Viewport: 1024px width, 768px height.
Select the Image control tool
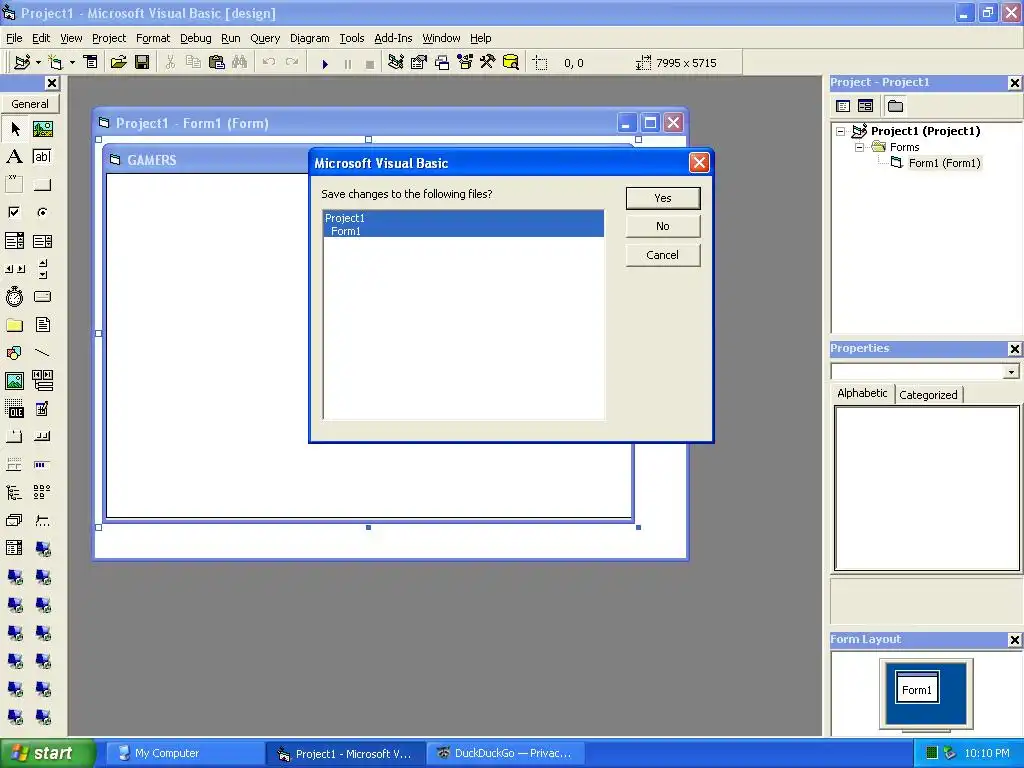tap(14, 381)
